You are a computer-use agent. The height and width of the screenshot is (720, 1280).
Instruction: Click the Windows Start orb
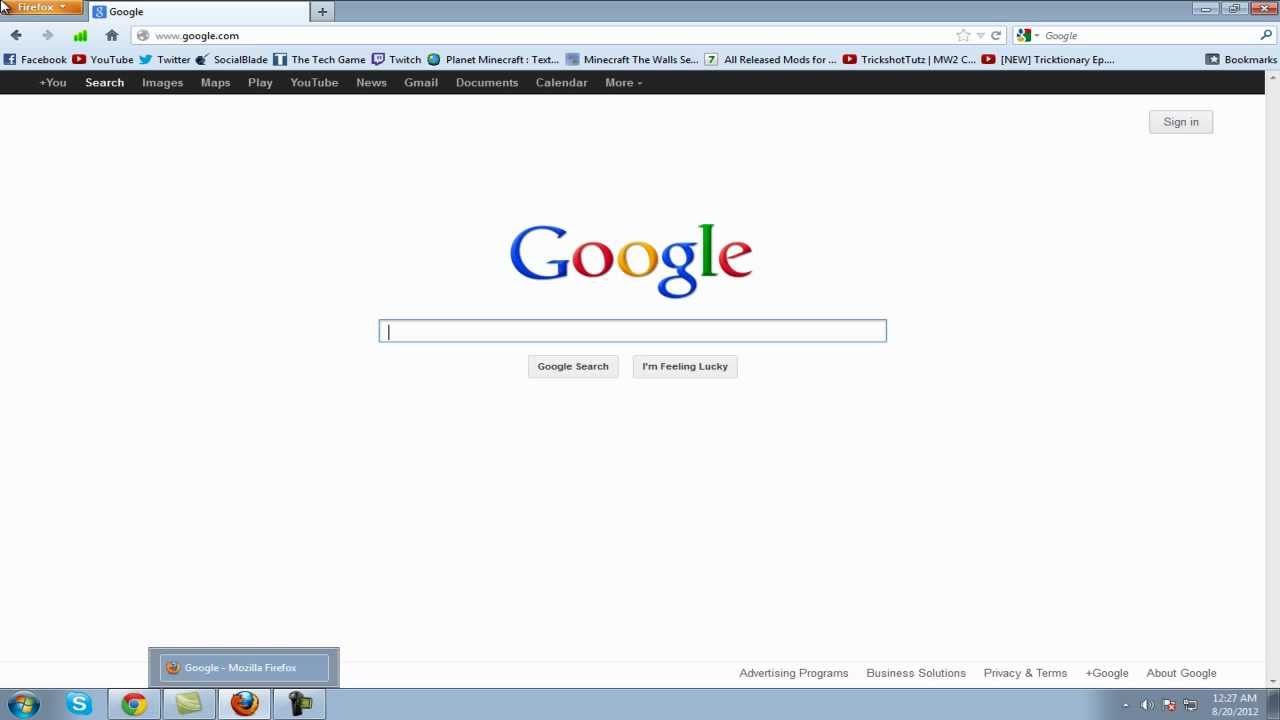click(24, 704)
